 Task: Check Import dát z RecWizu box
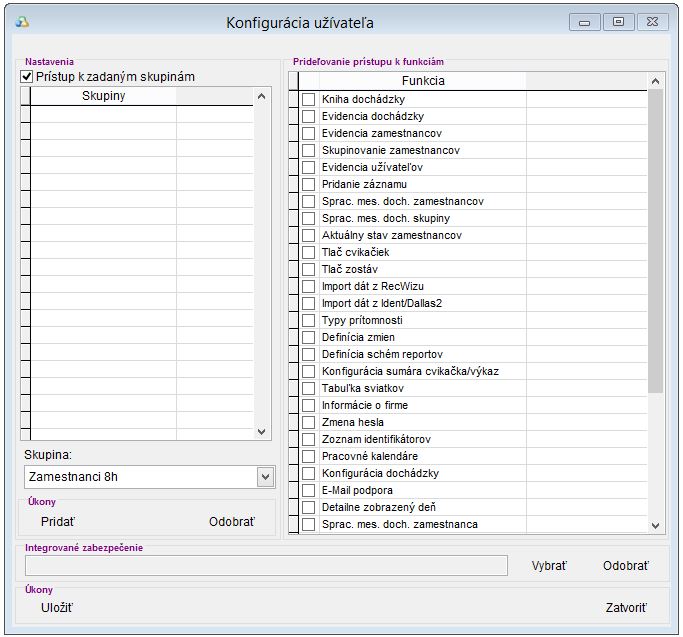point(308,286)
